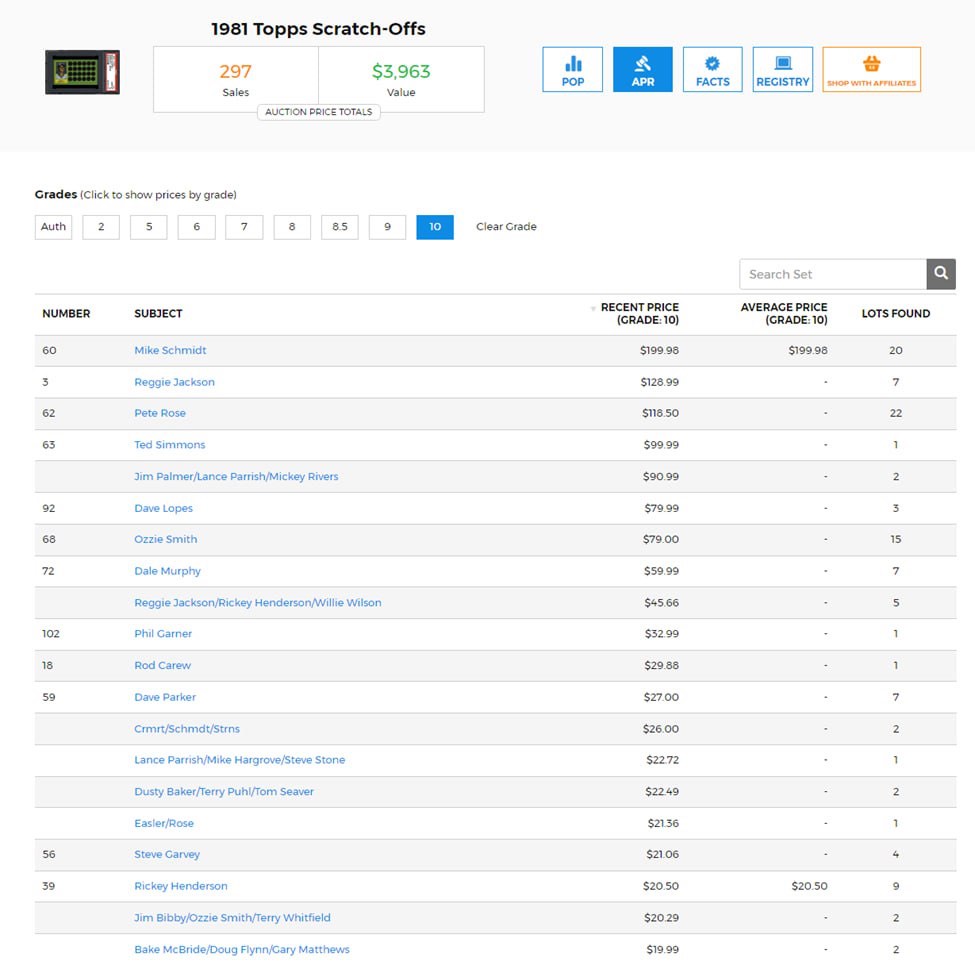Image resolution: width=975 pixels, height=965 pixels.
Task: Open Ozzie Smith card link
Action: coord(165,539)
